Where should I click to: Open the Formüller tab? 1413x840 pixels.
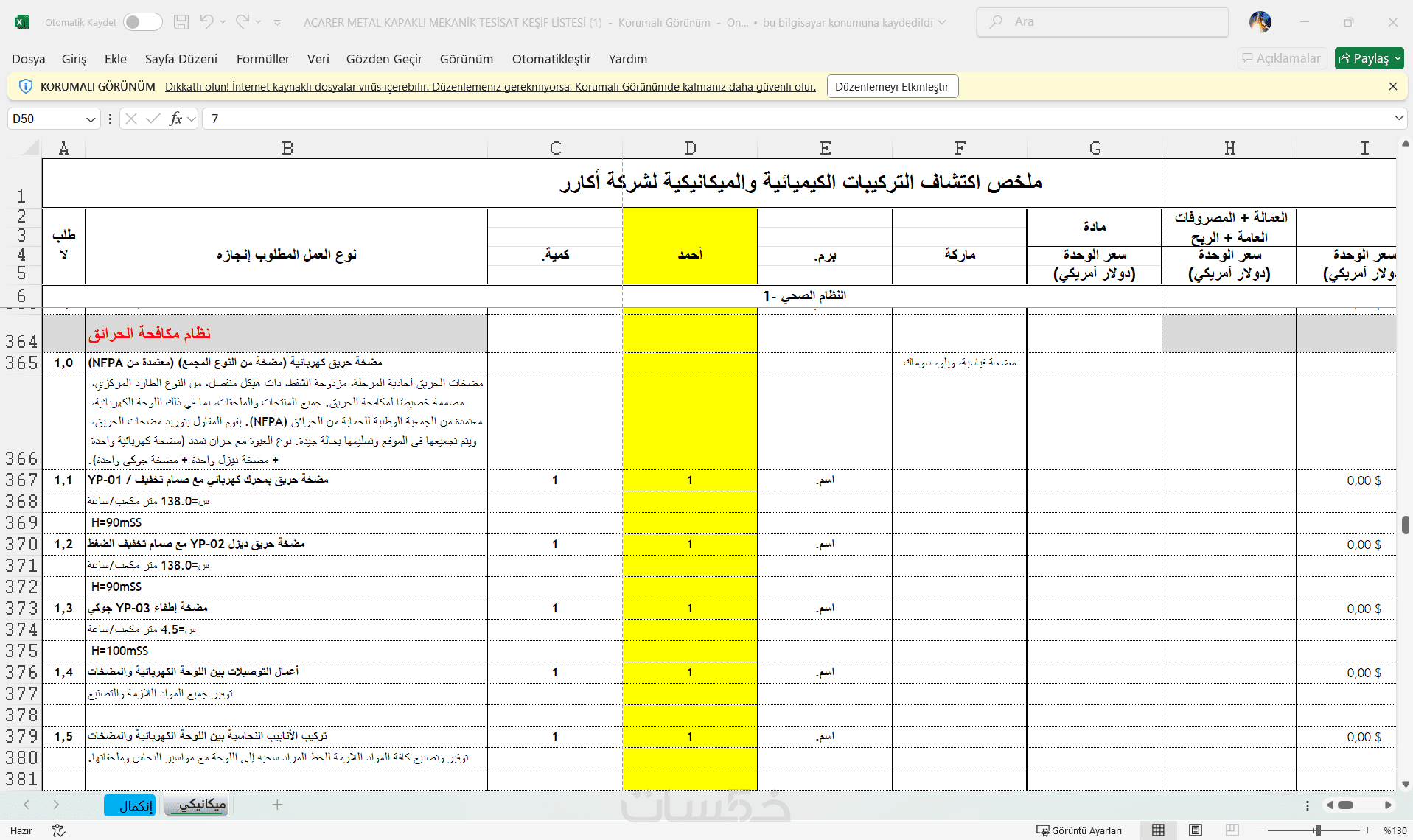click(263, 59)
